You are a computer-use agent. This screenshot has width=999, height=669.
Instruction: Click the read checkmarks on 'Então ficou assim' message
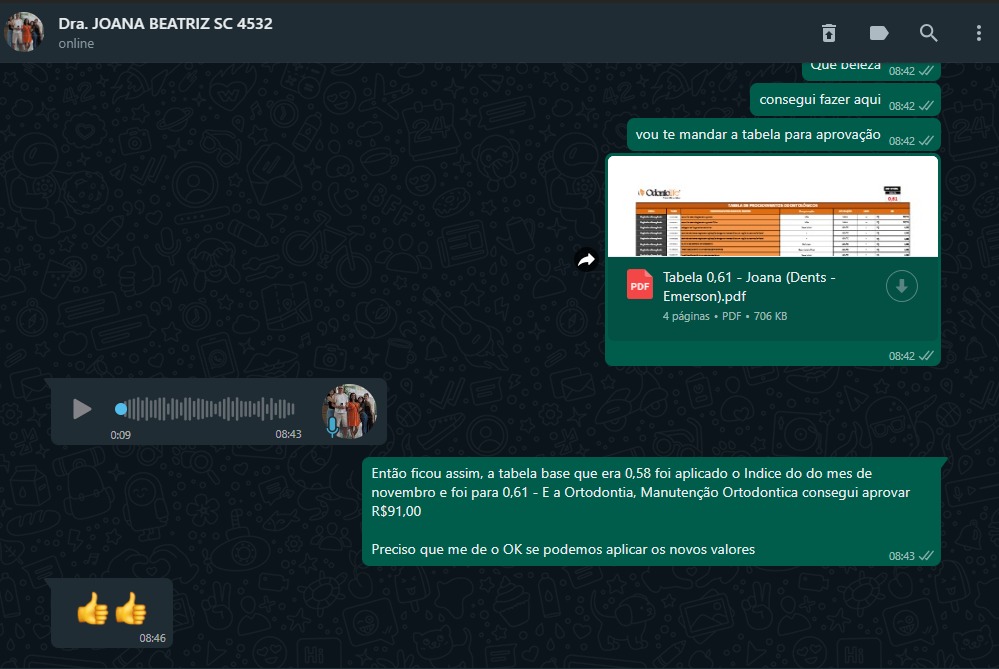click(926, 556)
